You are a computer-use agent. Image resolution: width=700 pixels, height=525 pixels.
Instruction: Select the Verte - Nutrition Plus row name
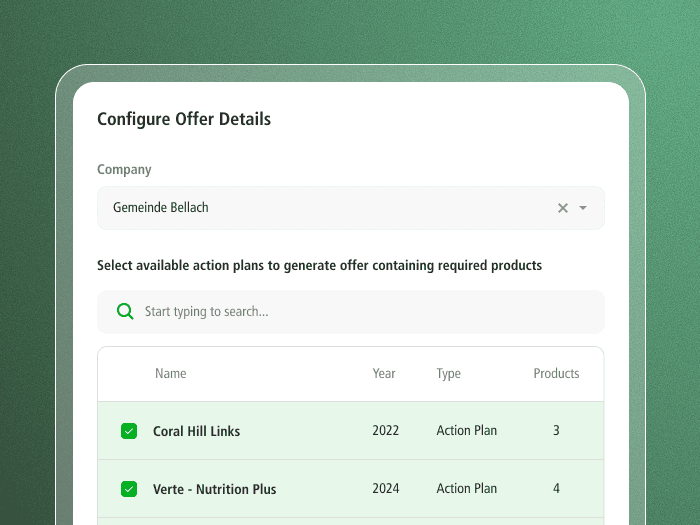(x=214, y=489)
